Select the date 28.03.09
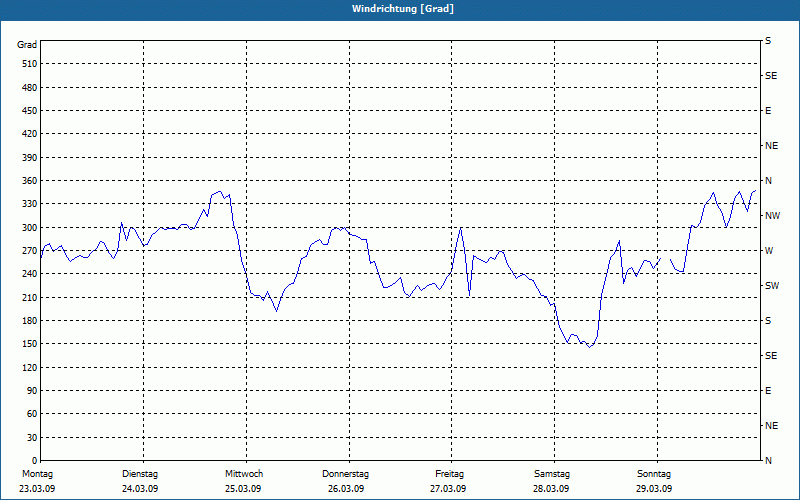 coord(551,489)
